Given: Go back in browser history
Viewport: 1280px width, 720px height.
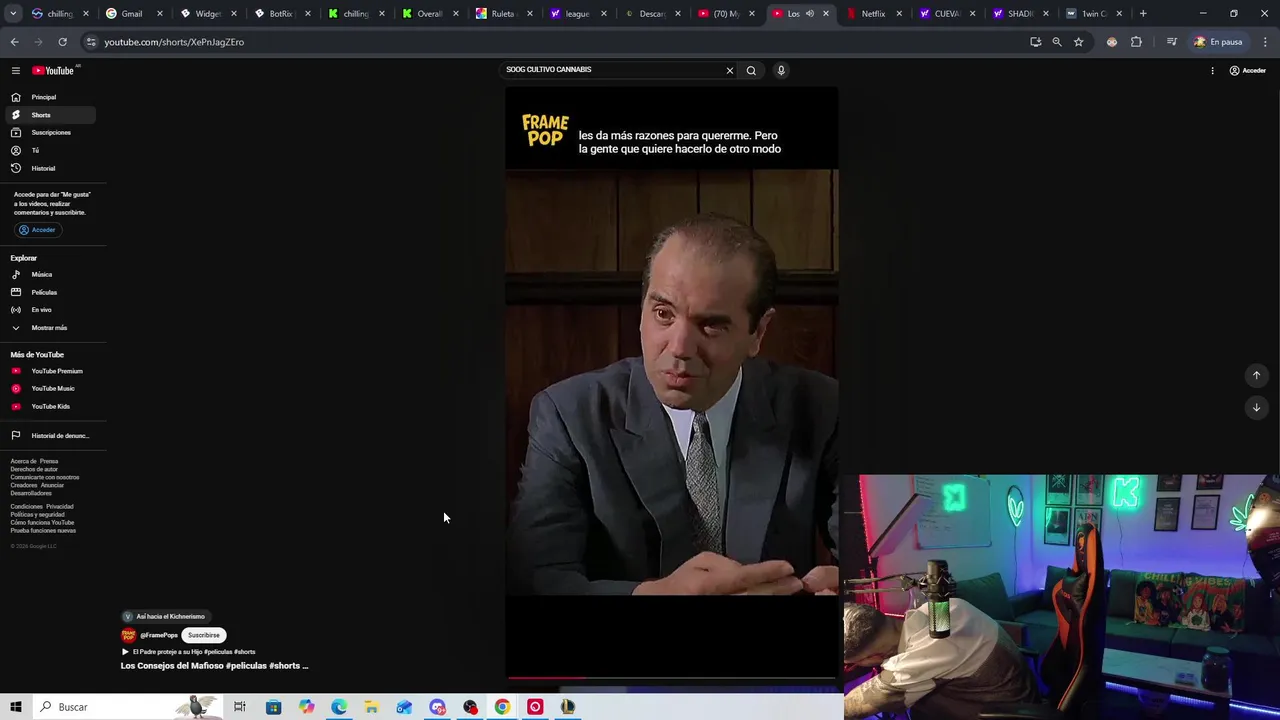Looking at the screenshot, I should pyautogui.click(x=14, y=42).
